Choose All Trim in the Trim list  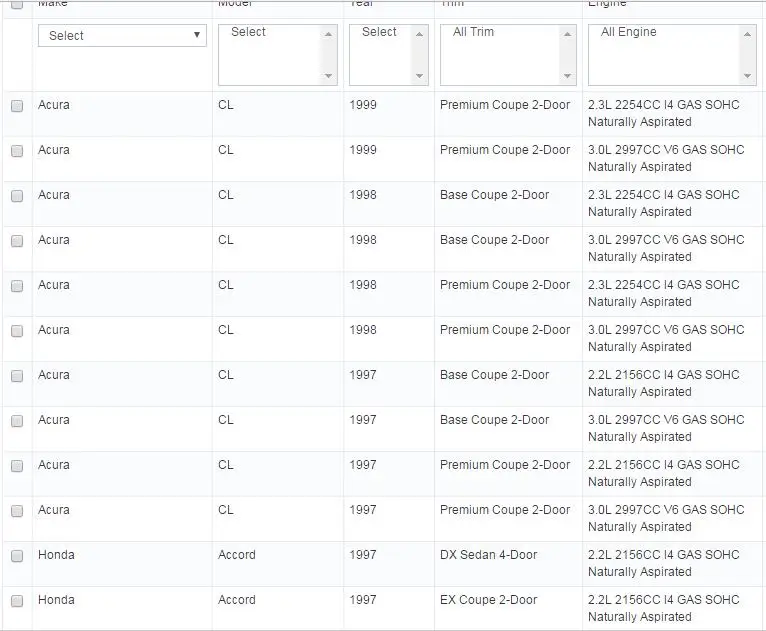pyautogui.click(x=473, y=32)
